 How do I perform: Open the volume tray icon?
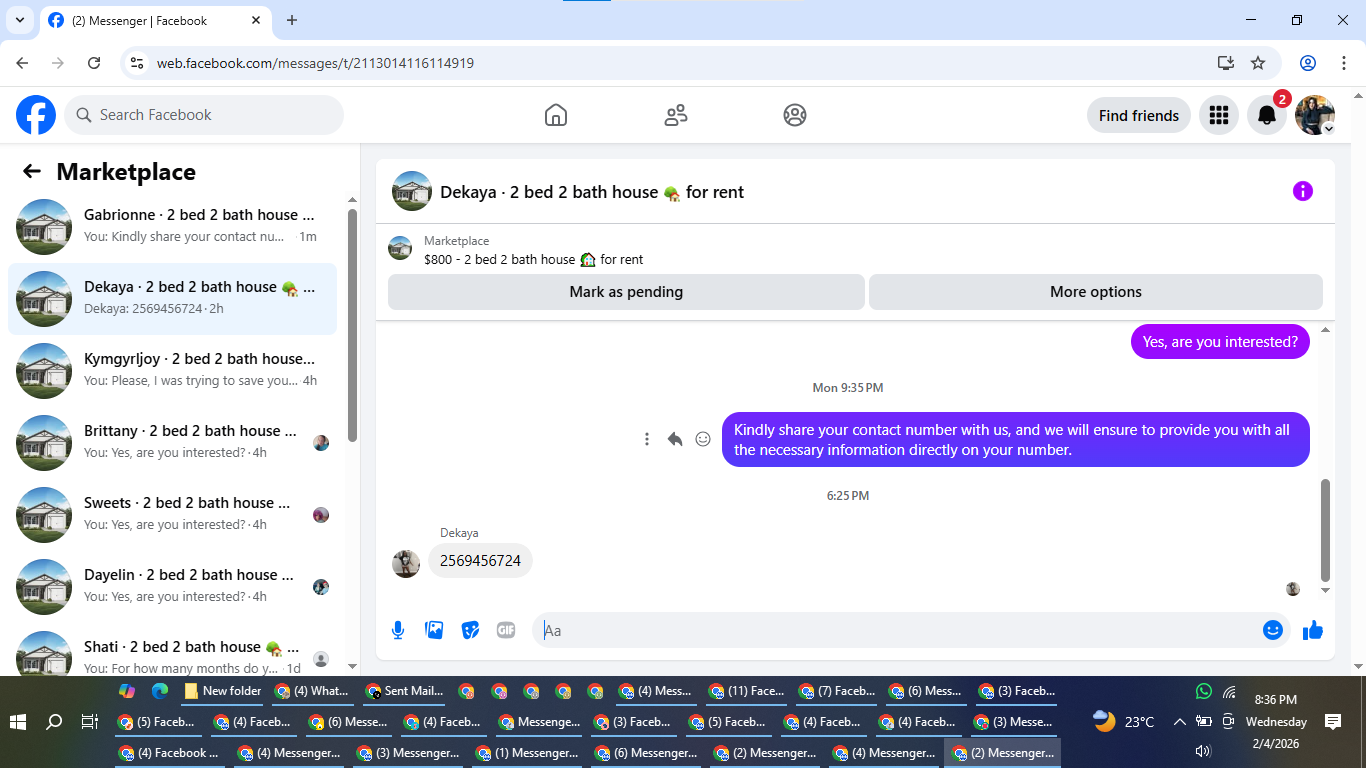[x=1203, y=751]
